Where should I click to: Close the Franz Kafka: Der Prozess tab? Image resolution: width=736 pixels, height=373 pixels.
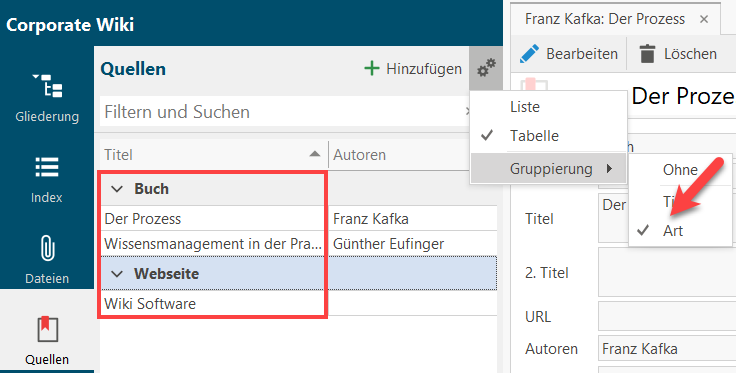[704, 19]
